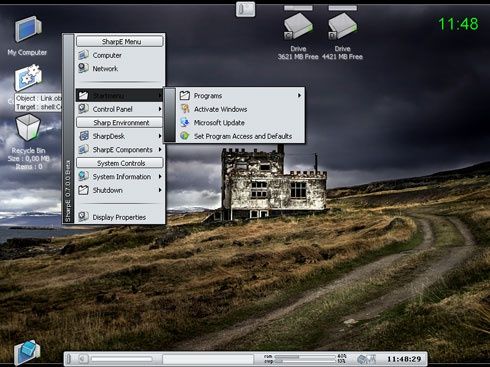The width and height of the screenshot is (490, 367).
Task: Click the Display Properties menu icon
Action: pyautogui.click(x=83, y=217)
